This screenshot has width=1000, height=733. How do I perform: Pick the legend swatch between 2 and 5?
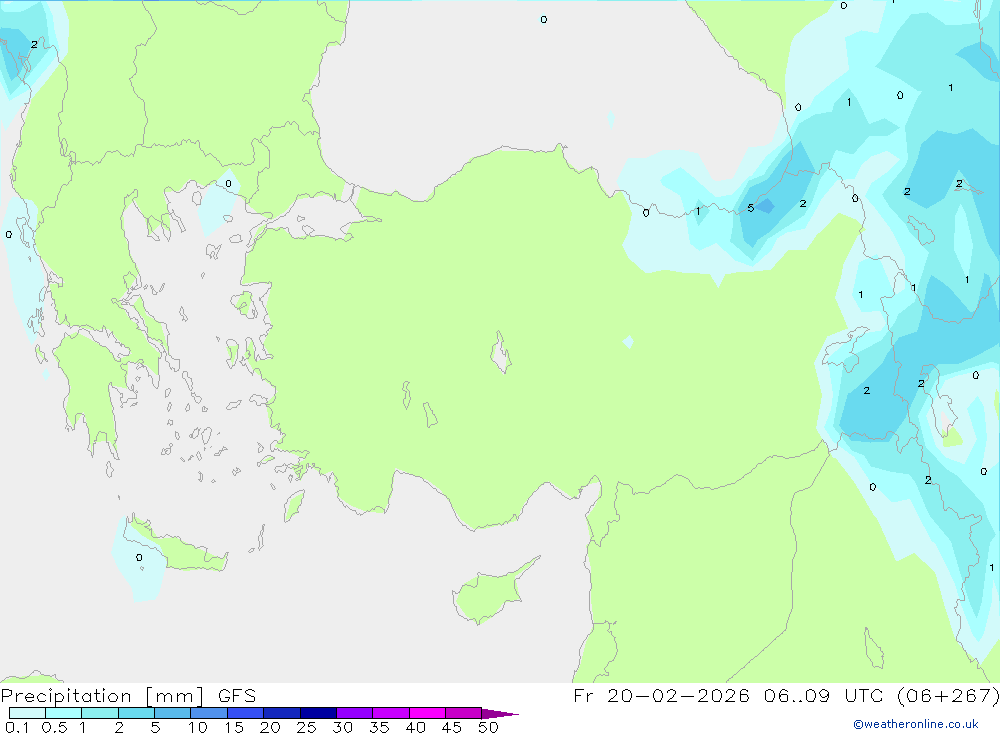136,713
